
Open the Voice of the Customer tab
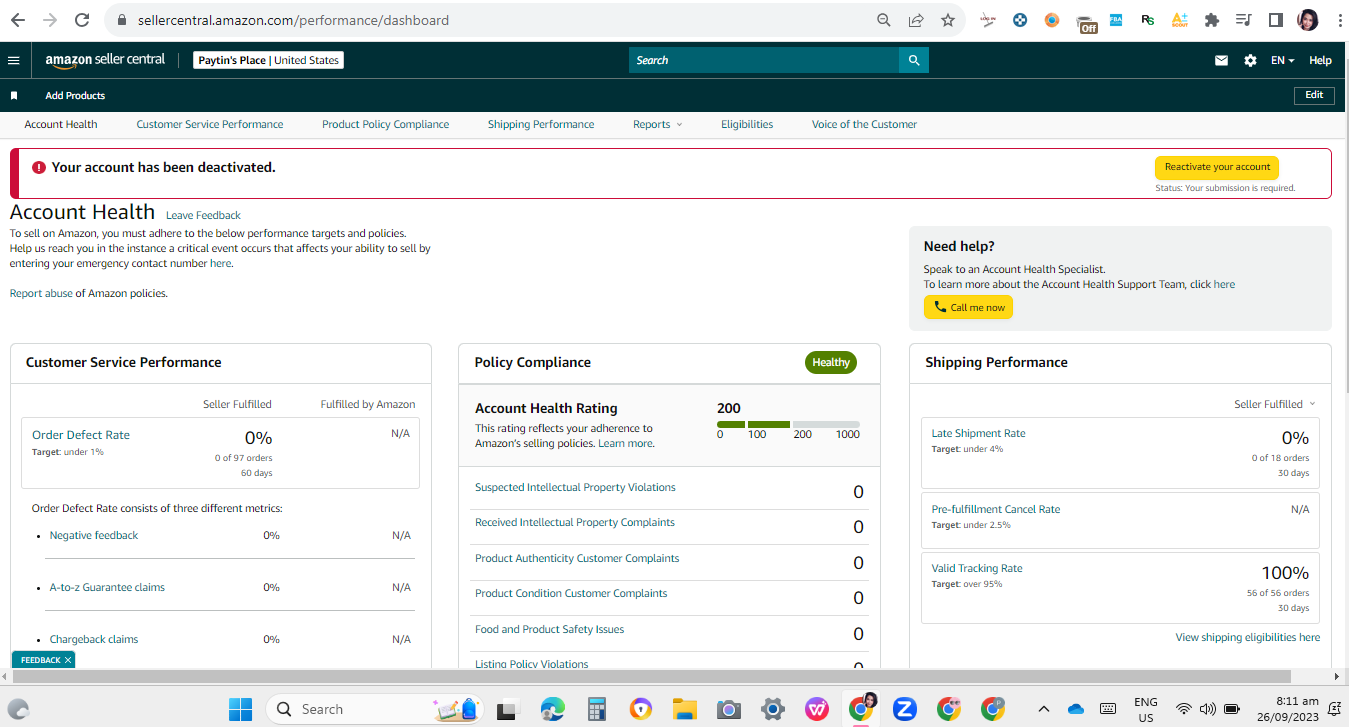coord(864,124)
